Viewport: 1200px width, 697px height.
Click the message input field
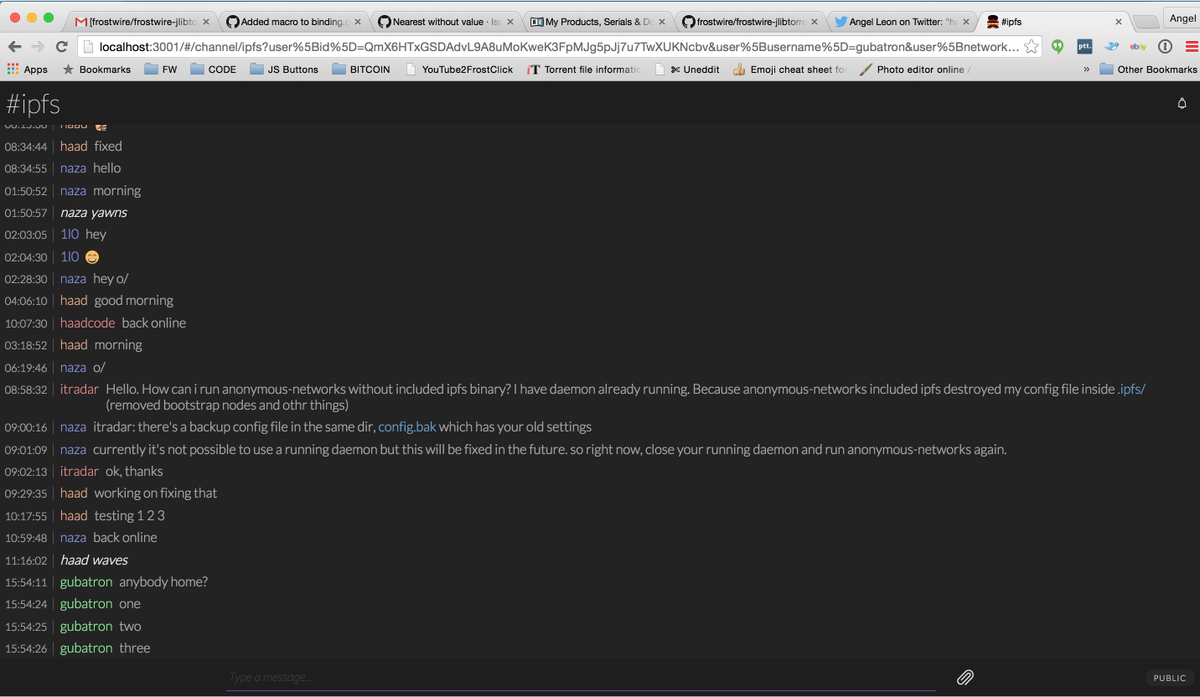tap(580, 677)
